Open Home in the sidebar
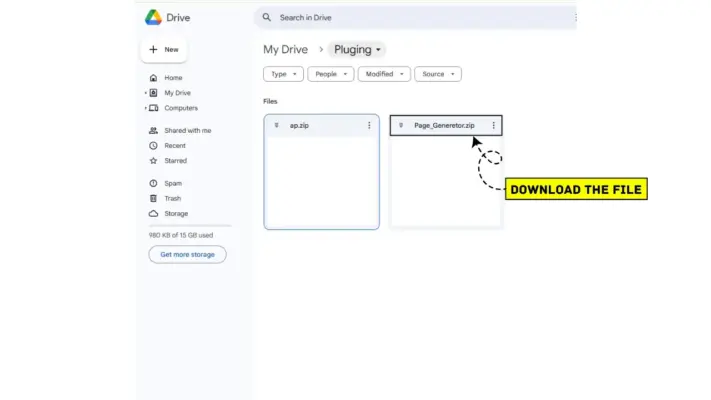 pyautogui.click(x=173, y=78)
